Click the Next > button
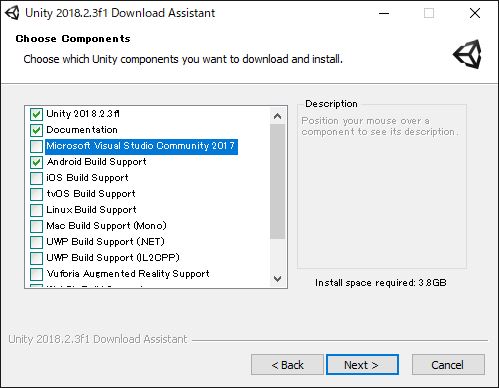 click(x=362, y=365)
